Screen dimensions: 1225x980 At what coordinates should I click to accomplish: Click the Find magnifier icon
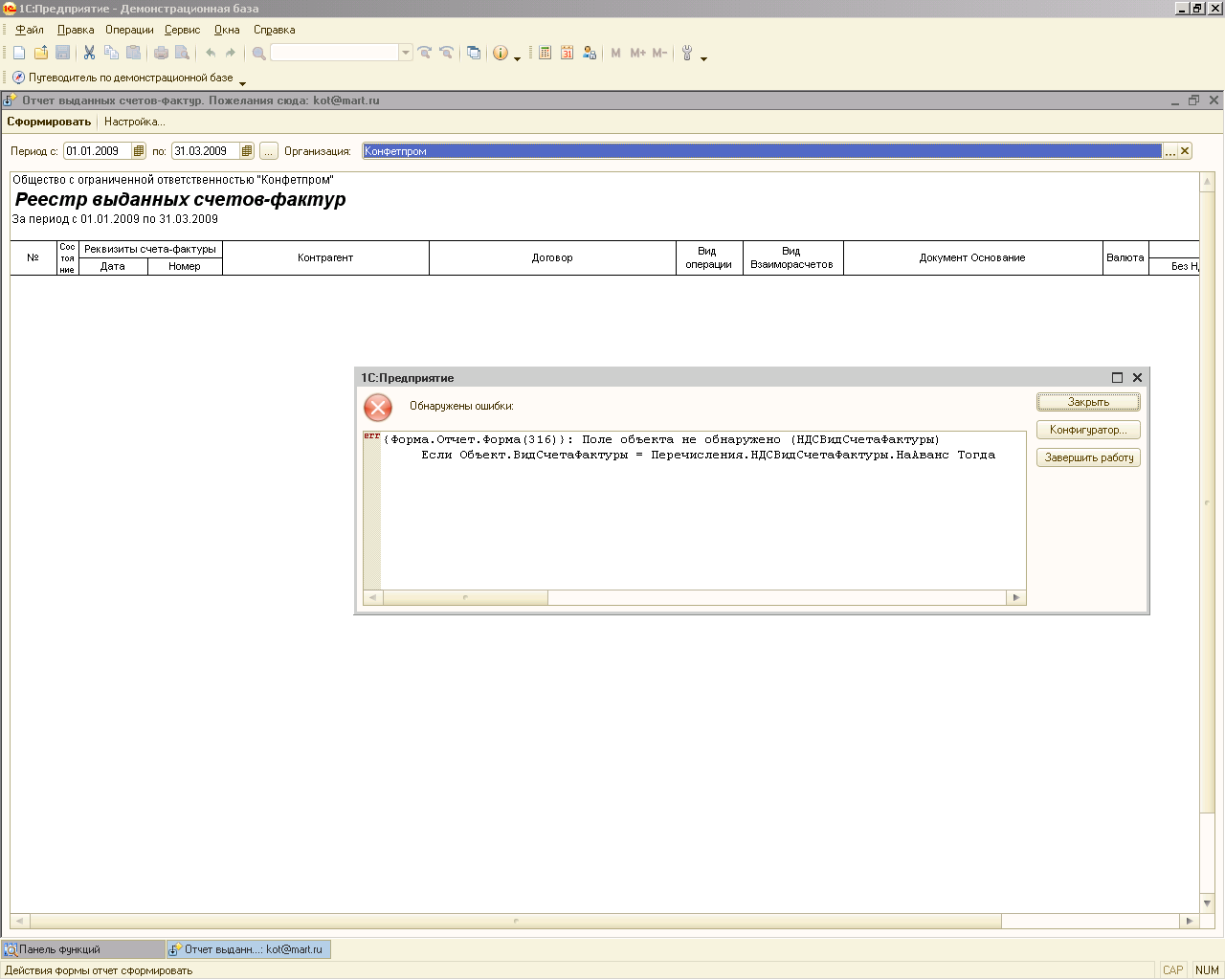coord(258,53)
